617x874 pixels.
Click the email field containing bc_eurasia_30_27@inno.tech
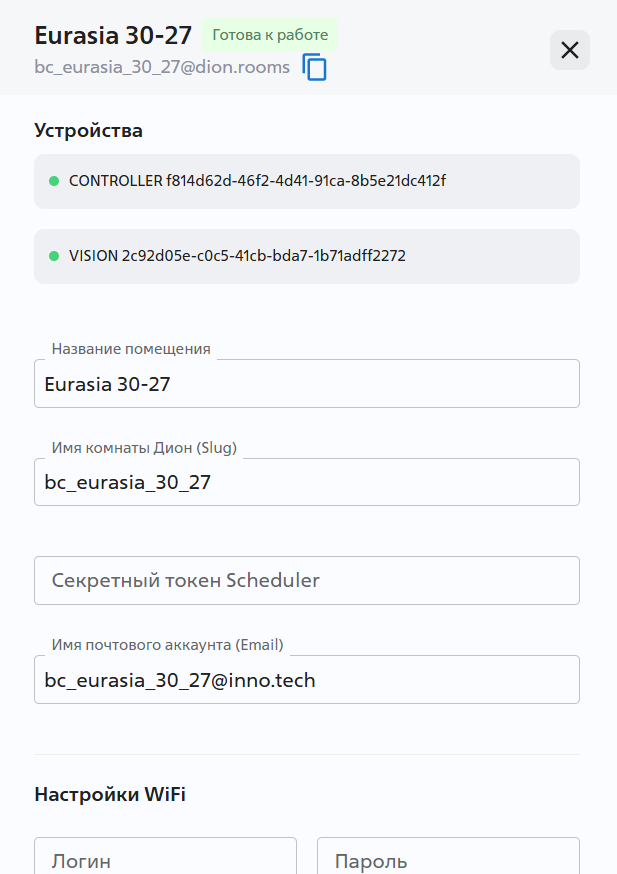(x=306, y=680)
